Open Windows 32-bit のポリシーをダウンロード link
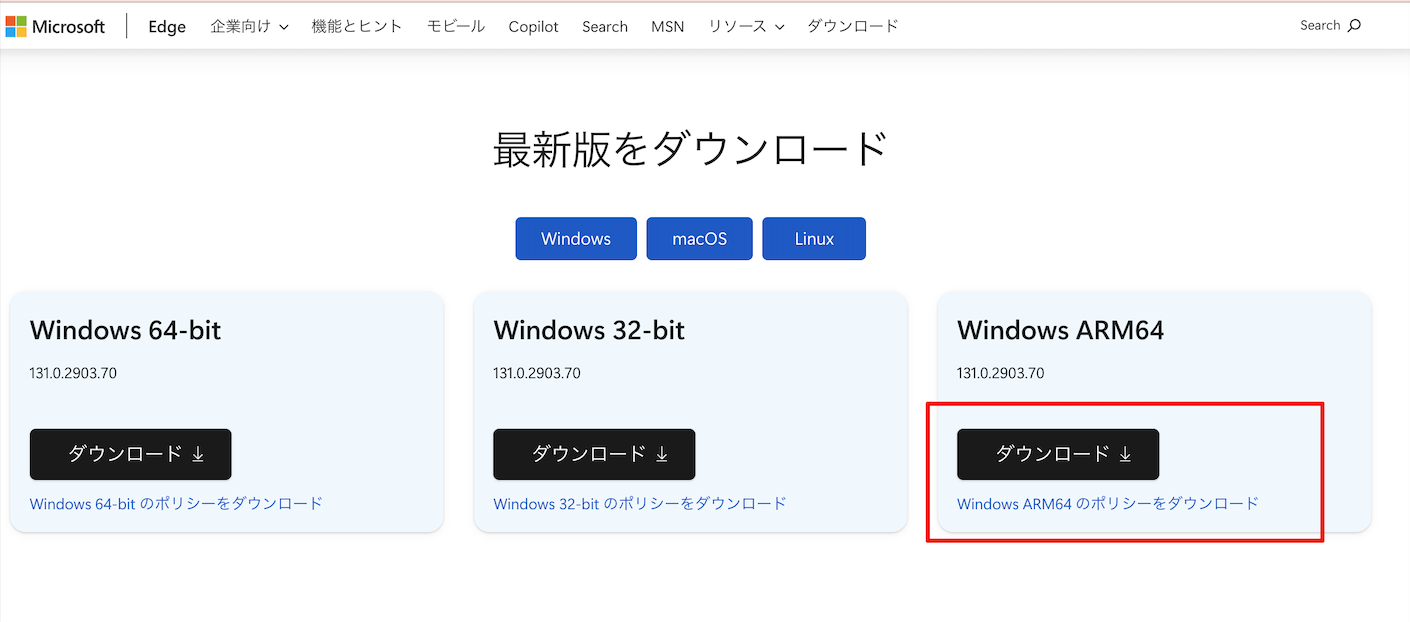 tap(640, 504)
